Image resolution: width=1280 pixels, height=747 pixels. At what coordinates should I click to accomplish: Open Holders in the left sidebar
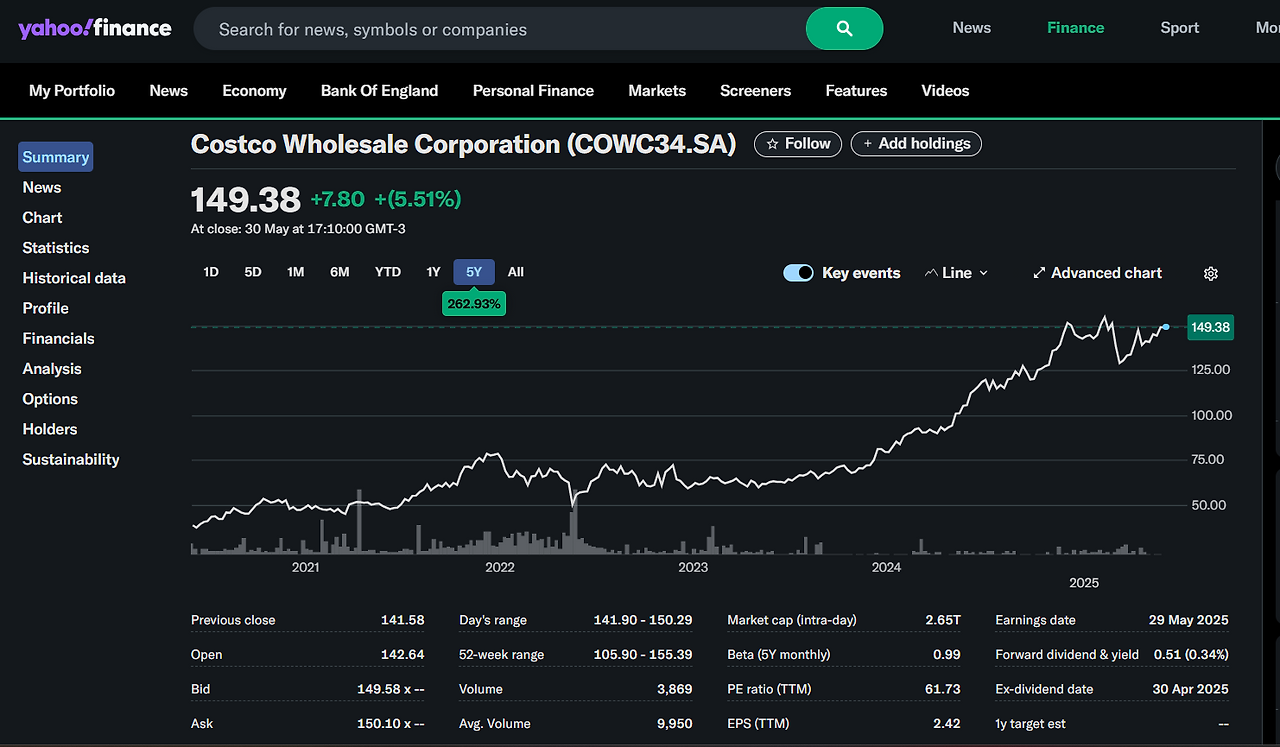[50, 429]
